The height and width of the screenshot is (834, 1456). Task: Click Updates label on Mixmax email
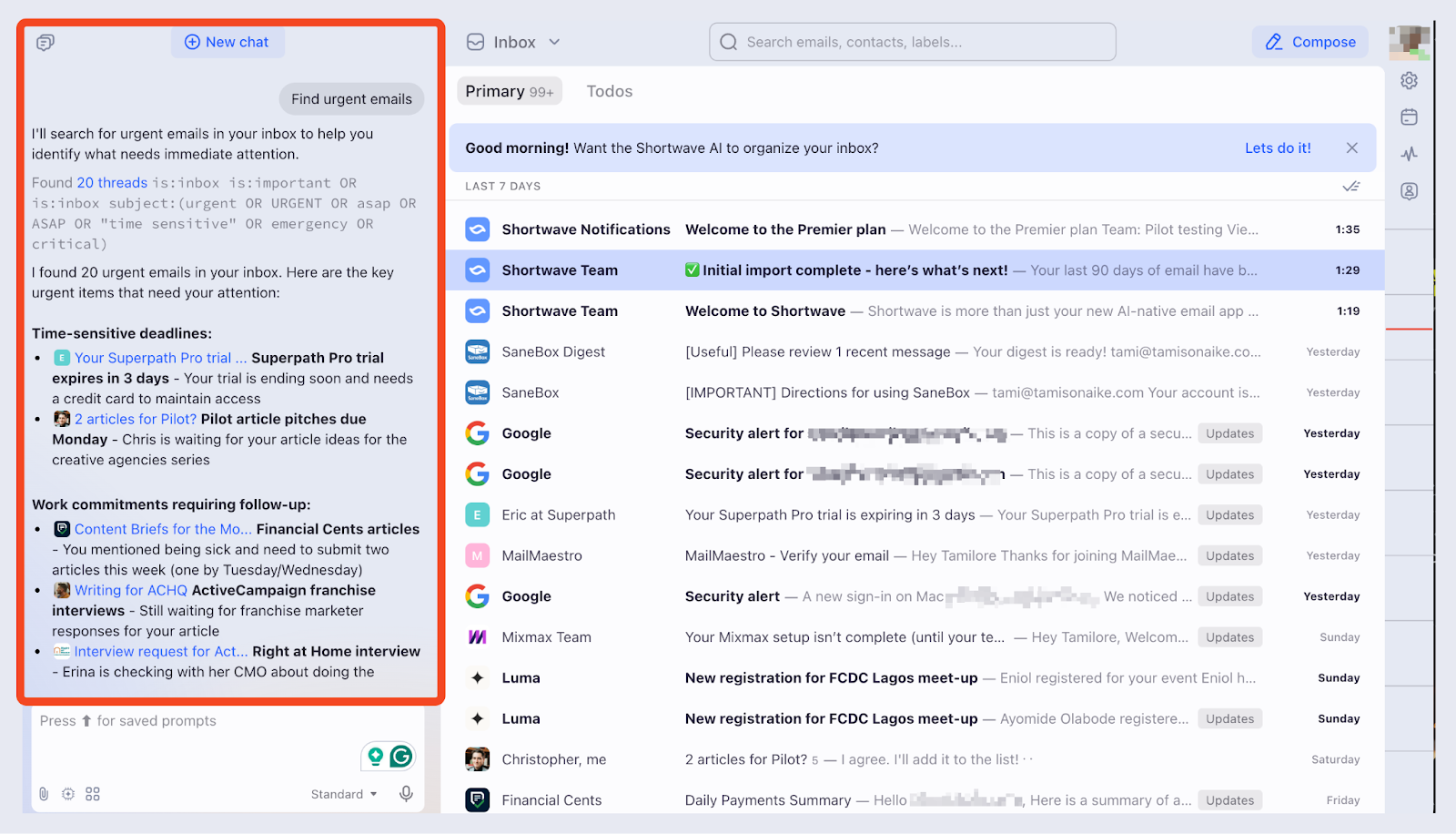(x=1229, y=637)
